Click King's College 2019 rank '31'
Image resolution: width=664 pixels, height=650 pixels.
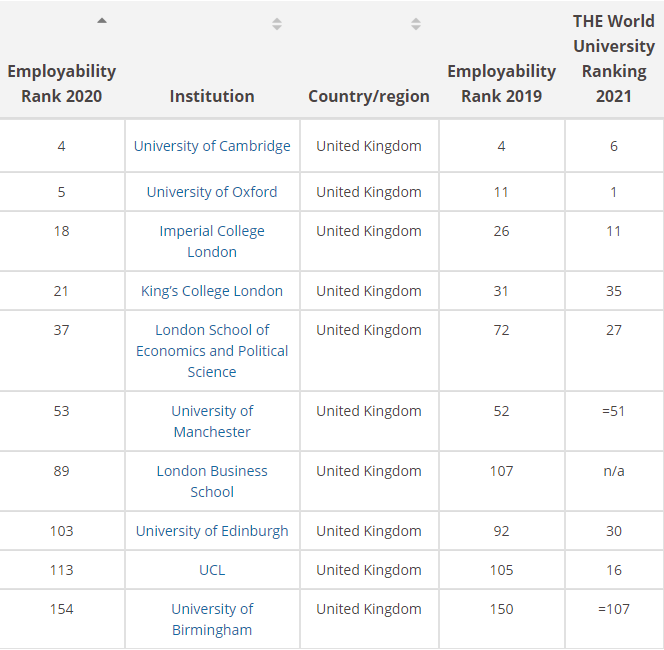(x=501, y=291)
